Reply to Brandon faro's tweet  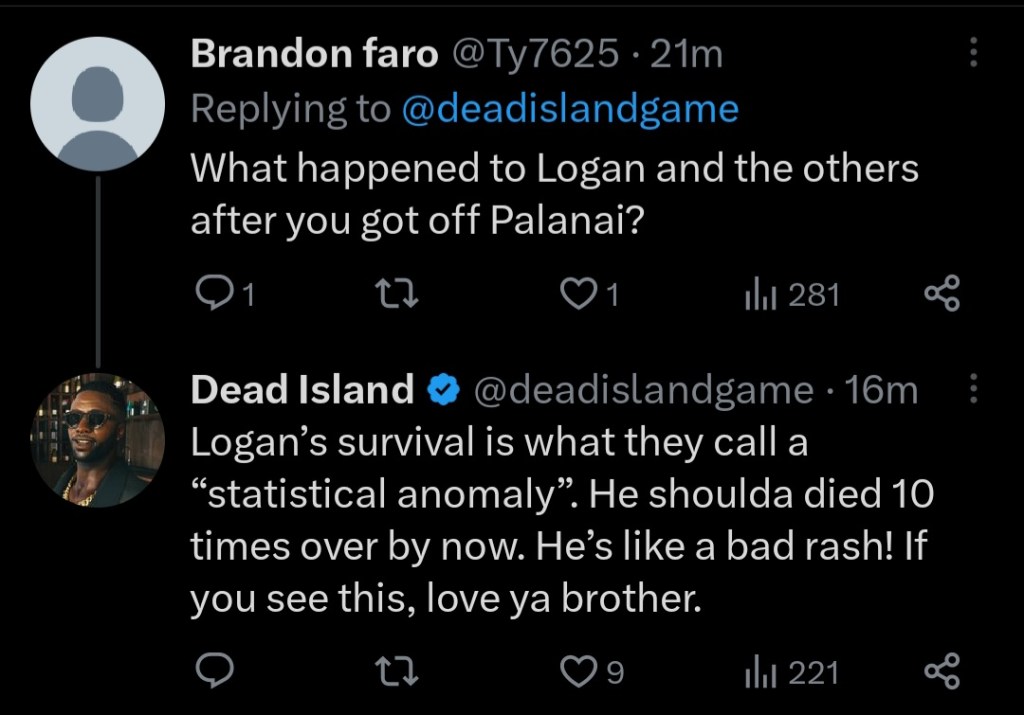tap(211, 294)
